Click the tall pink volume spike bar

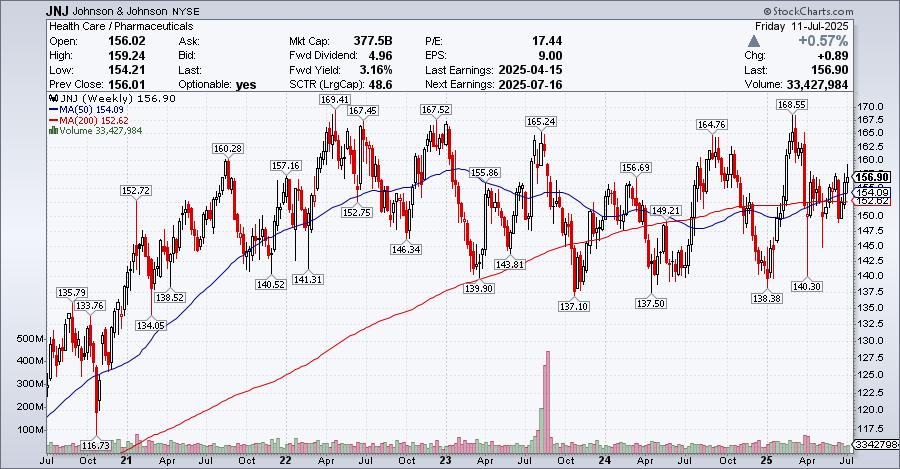coord(548,400)
